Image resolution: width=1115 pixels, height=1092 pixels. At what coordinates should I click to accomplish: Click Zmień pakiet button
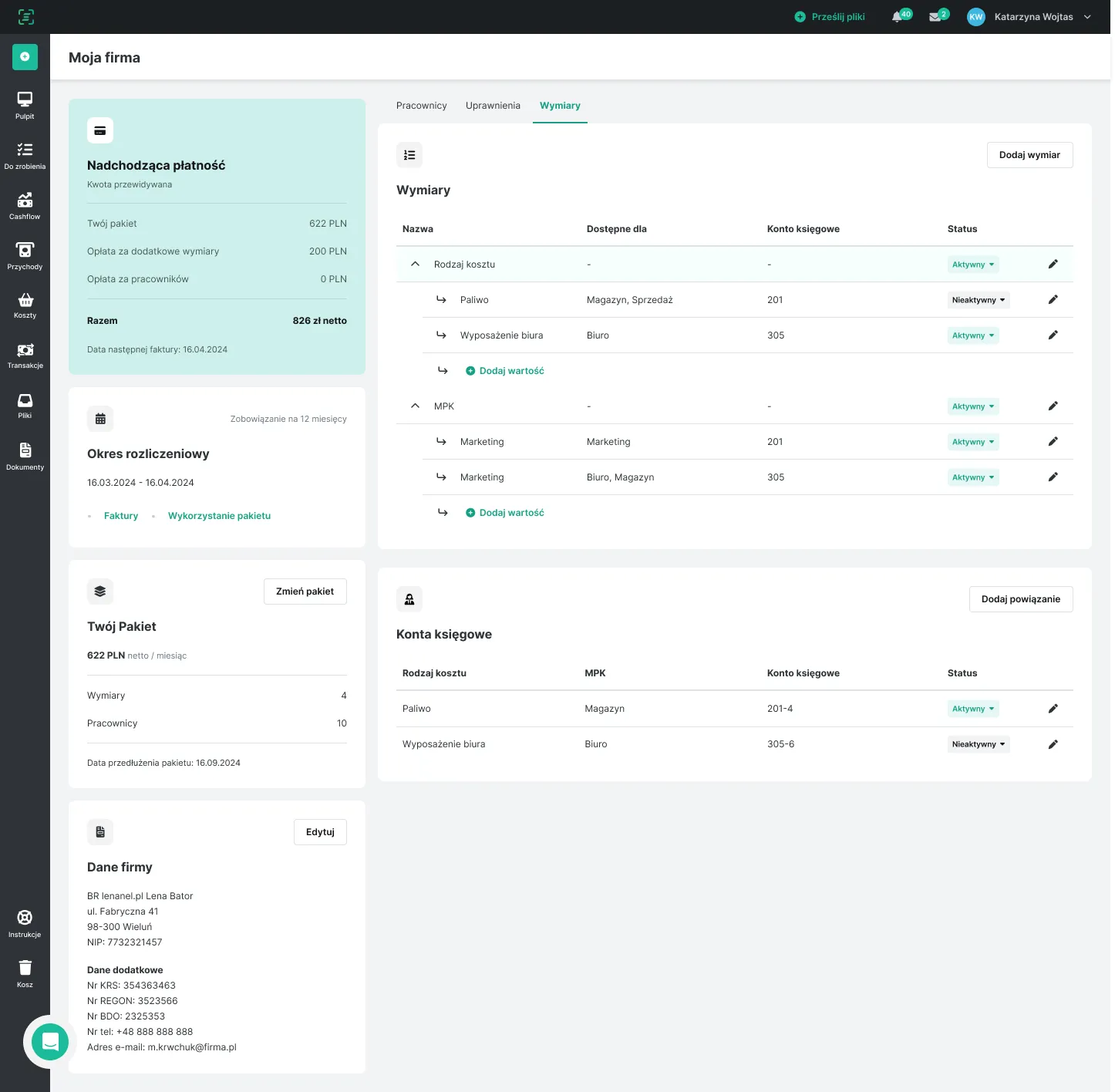[305, 591]
